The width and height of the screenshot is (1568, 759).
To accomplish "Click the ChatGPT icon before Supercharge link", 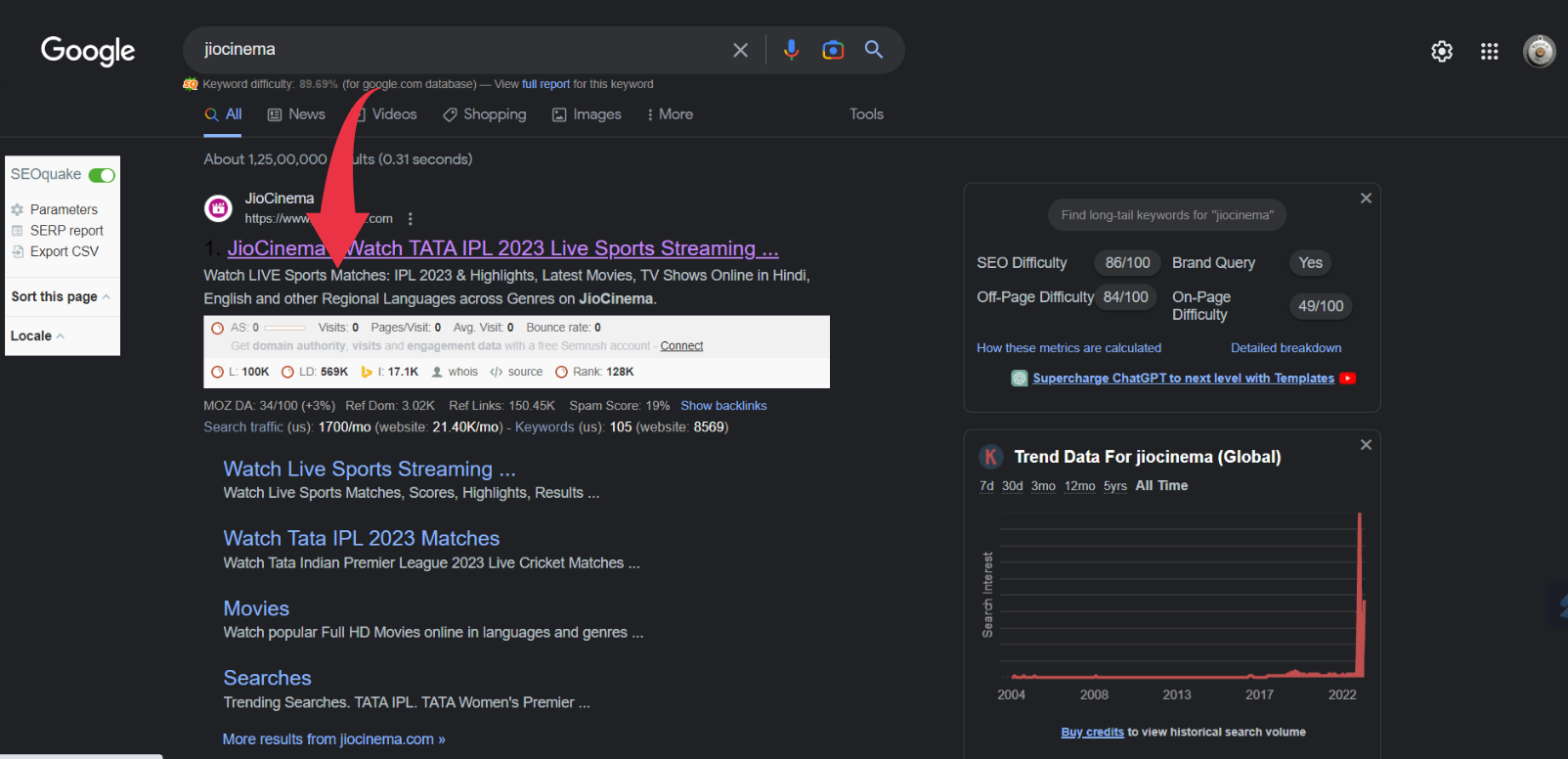I will coord(1020,379).
